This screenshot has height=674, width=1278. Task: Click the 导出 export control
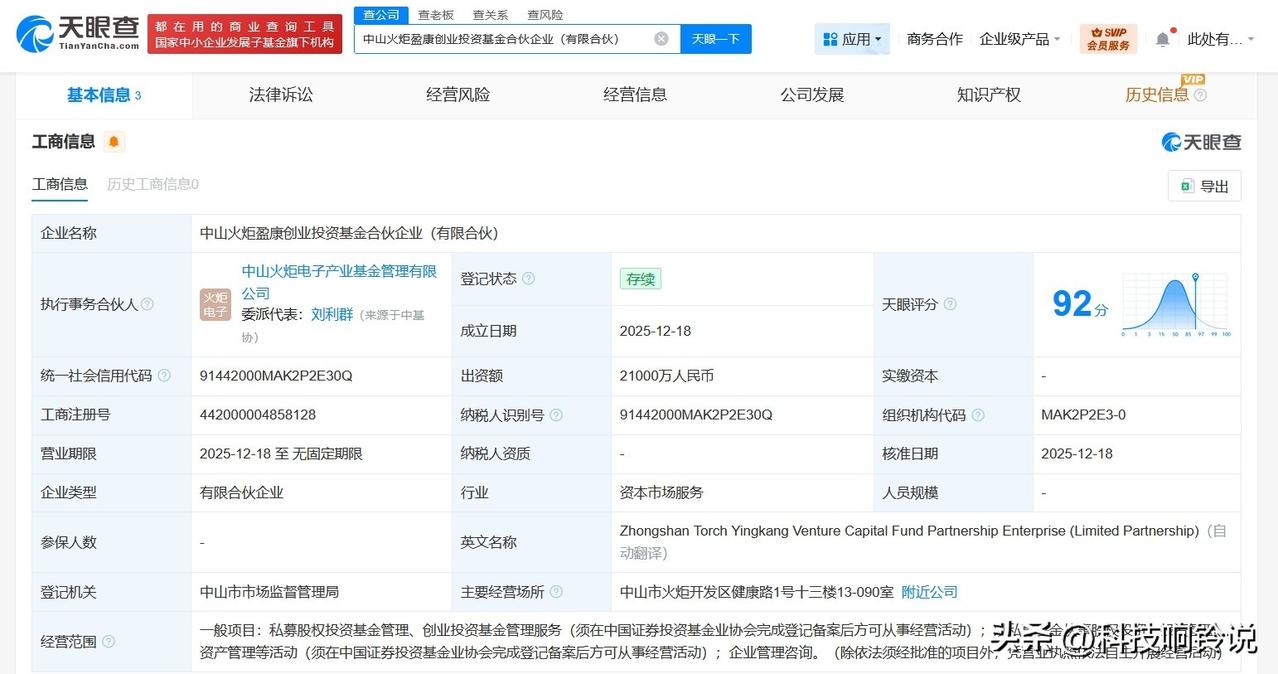(x=1204, y=185)
